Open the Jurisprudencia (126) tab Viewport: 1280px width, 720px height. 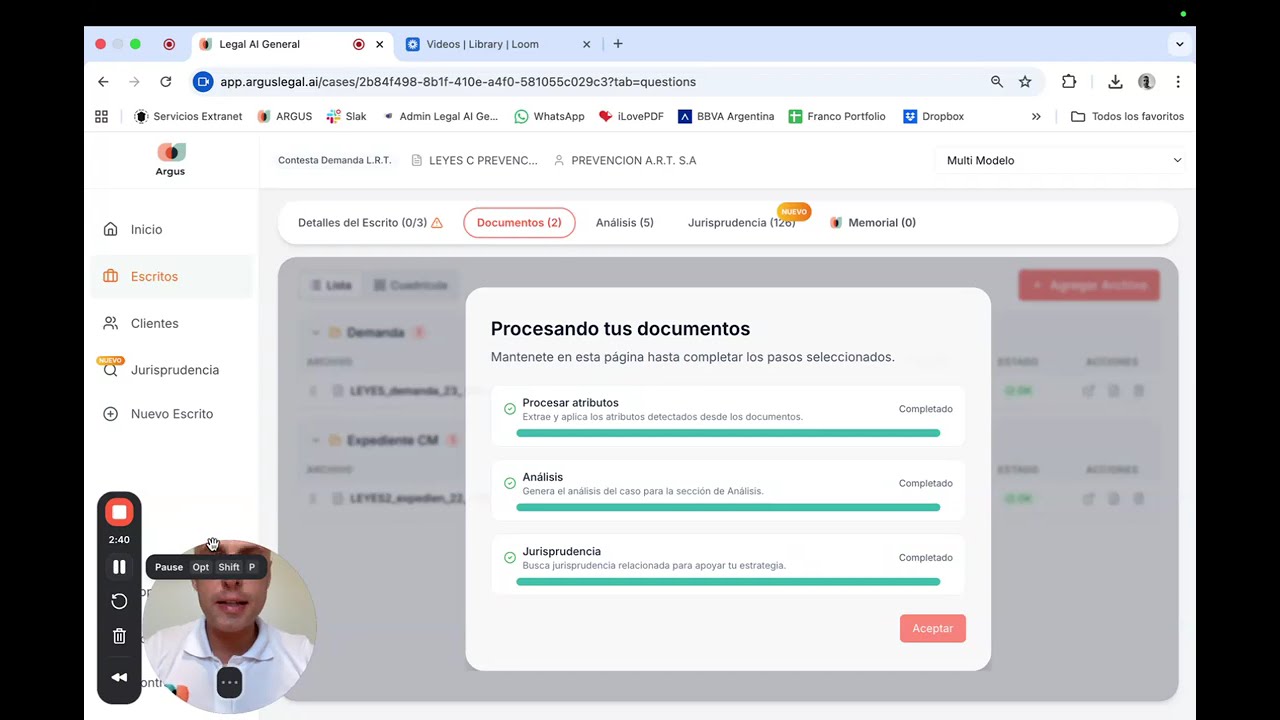(742, 223)
